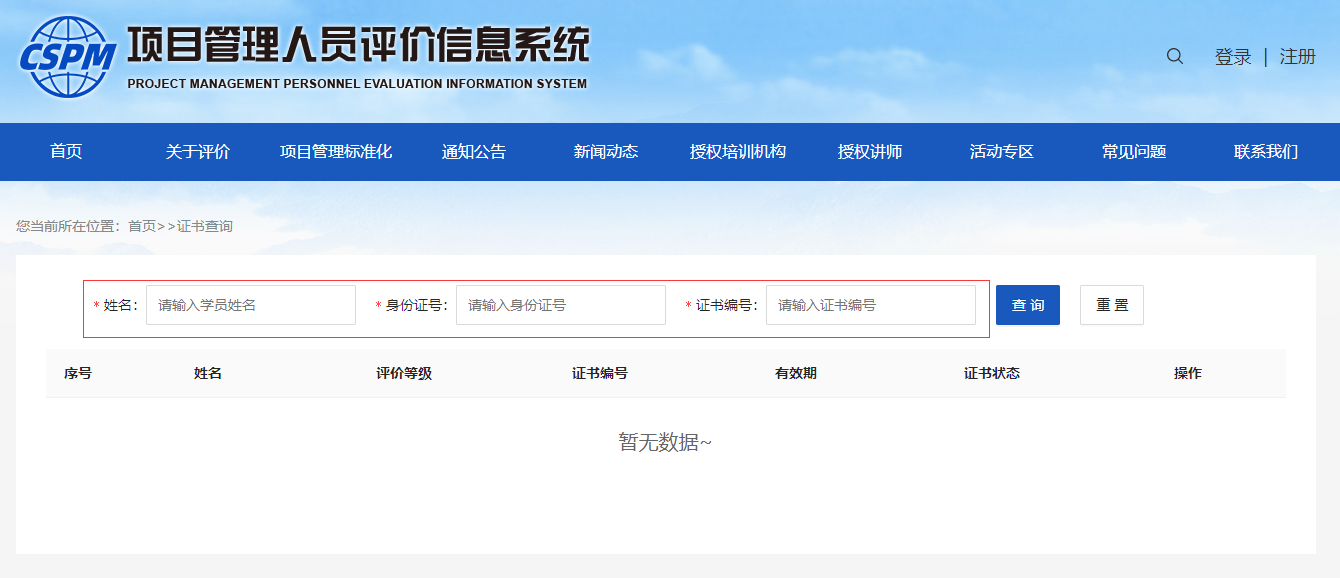The height and width of the screenshot is (578, 1340).
Task: Click 首页 in the breadcrumb path
Action: click(142, 226)
